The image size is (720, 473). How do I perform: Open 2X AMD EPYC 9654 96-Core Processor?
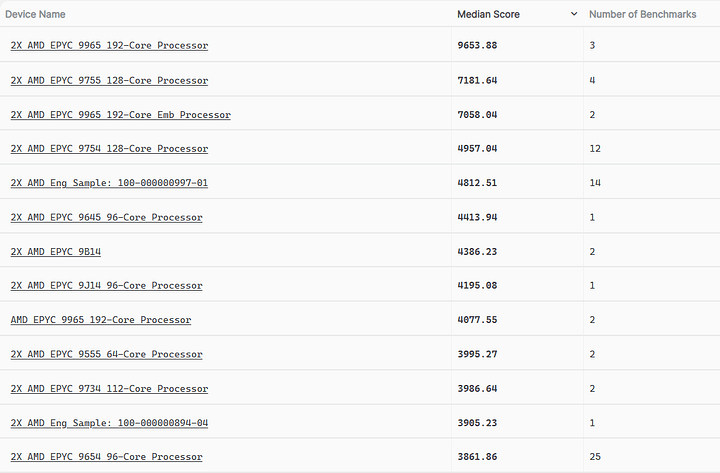point(106,457)
